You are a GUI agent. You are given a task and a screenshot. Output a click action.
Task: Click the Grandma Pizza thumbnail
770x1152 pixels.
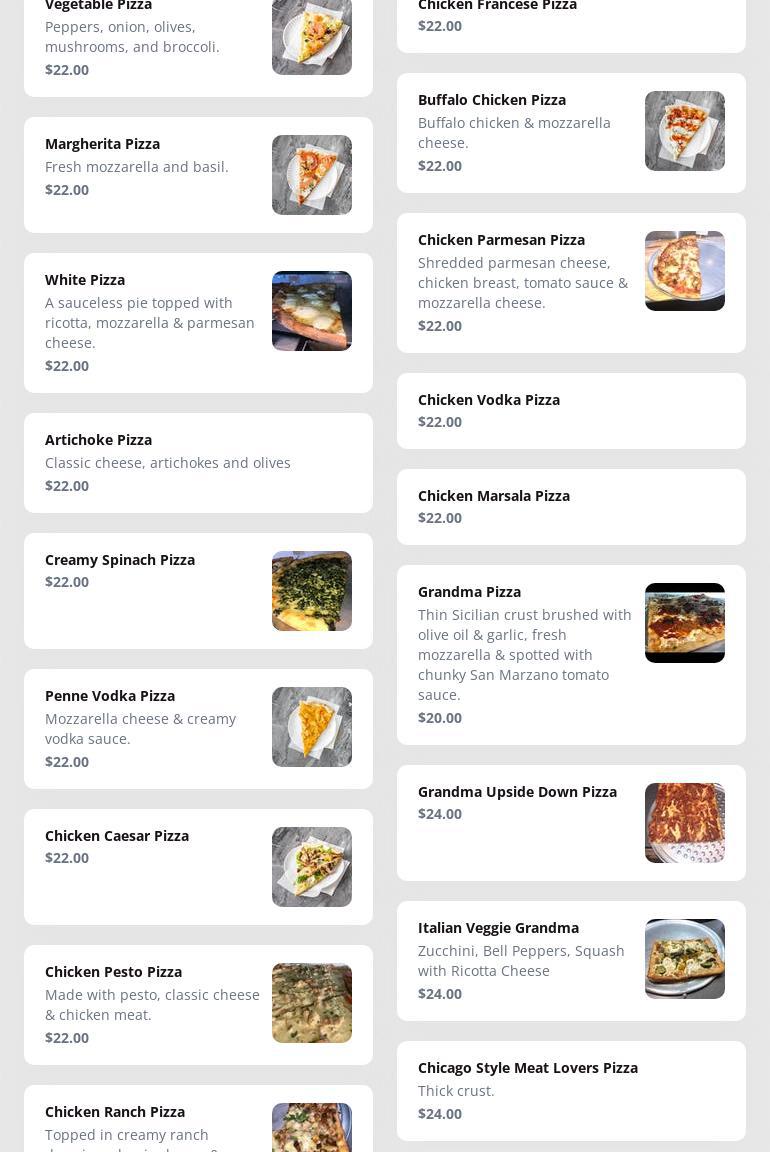(x=685, y=623)
